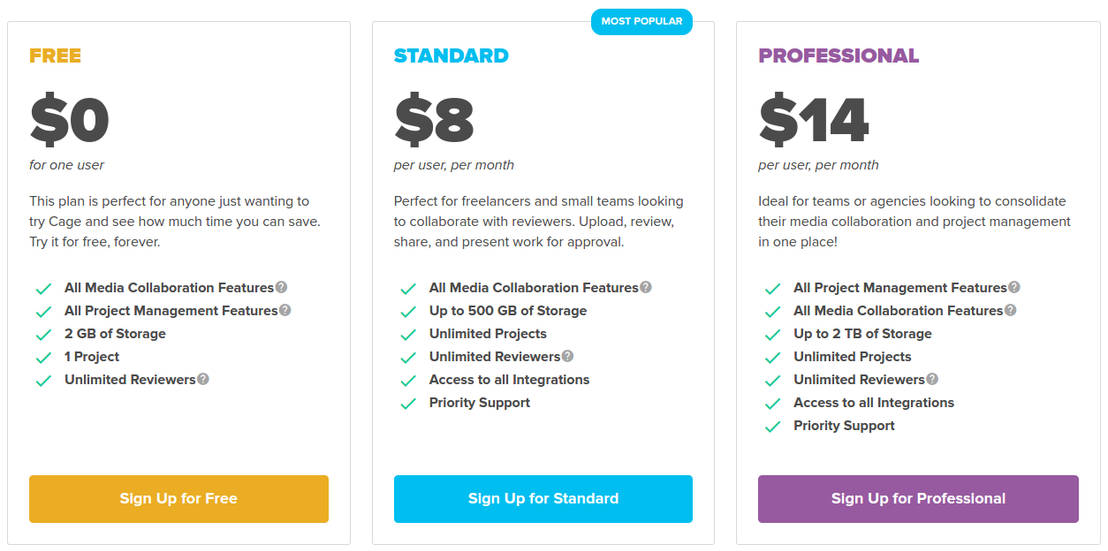
Task: Click the checkmark beside 2 GB of Storage
Action: click(x=43, y=335)
